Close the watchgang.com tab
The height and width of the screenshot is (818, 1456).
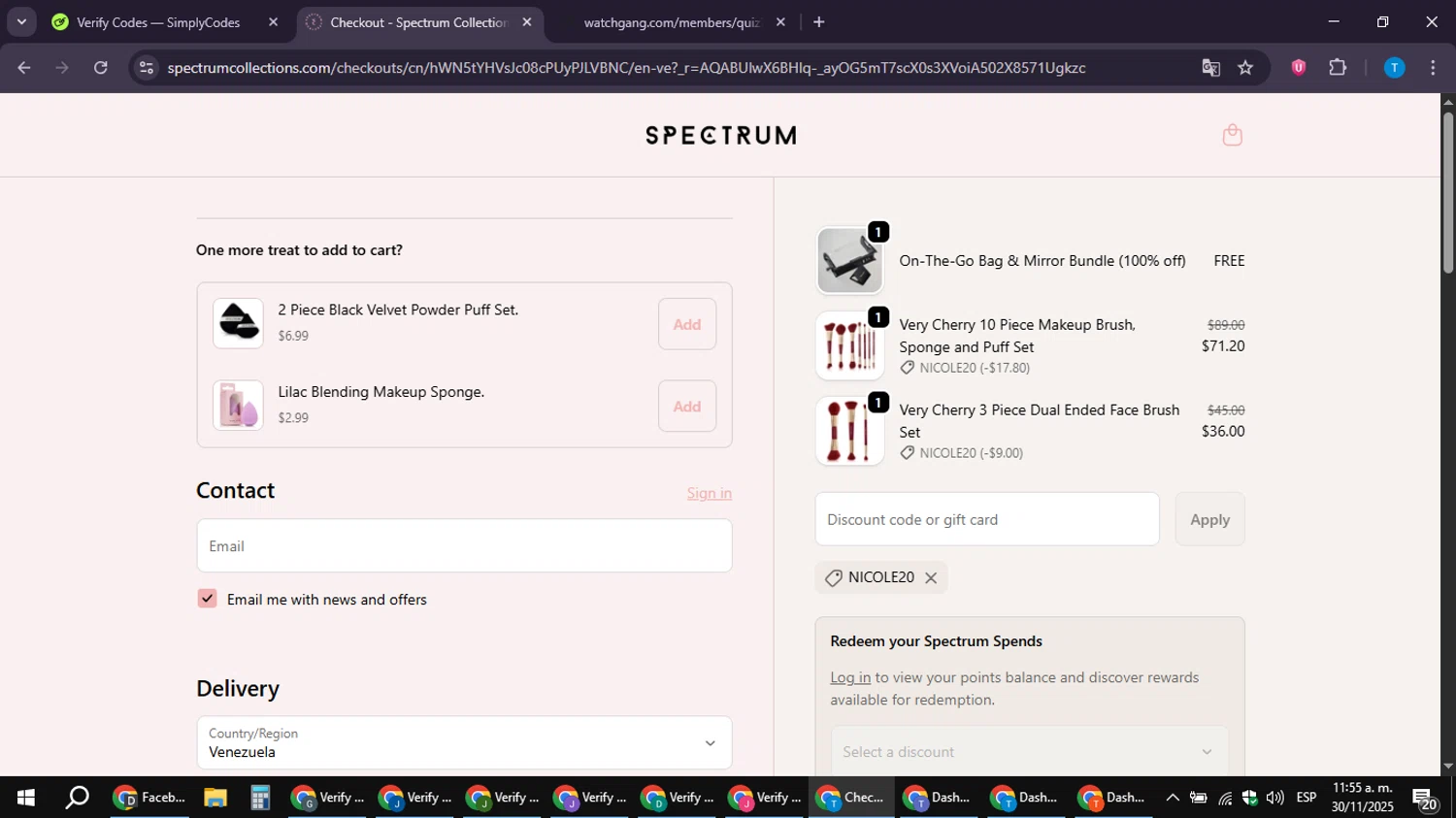tap(780, 21)
